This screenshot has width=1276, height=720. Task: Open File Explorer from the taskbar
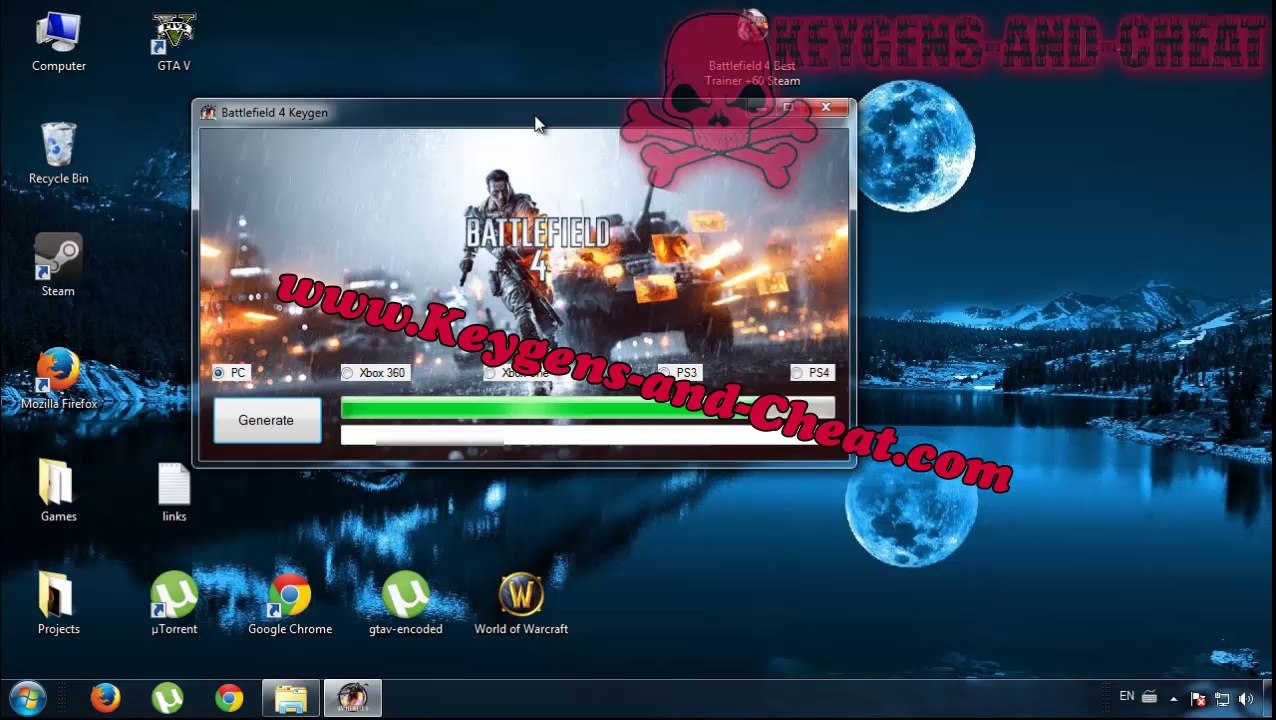click(x=291, y=698)
